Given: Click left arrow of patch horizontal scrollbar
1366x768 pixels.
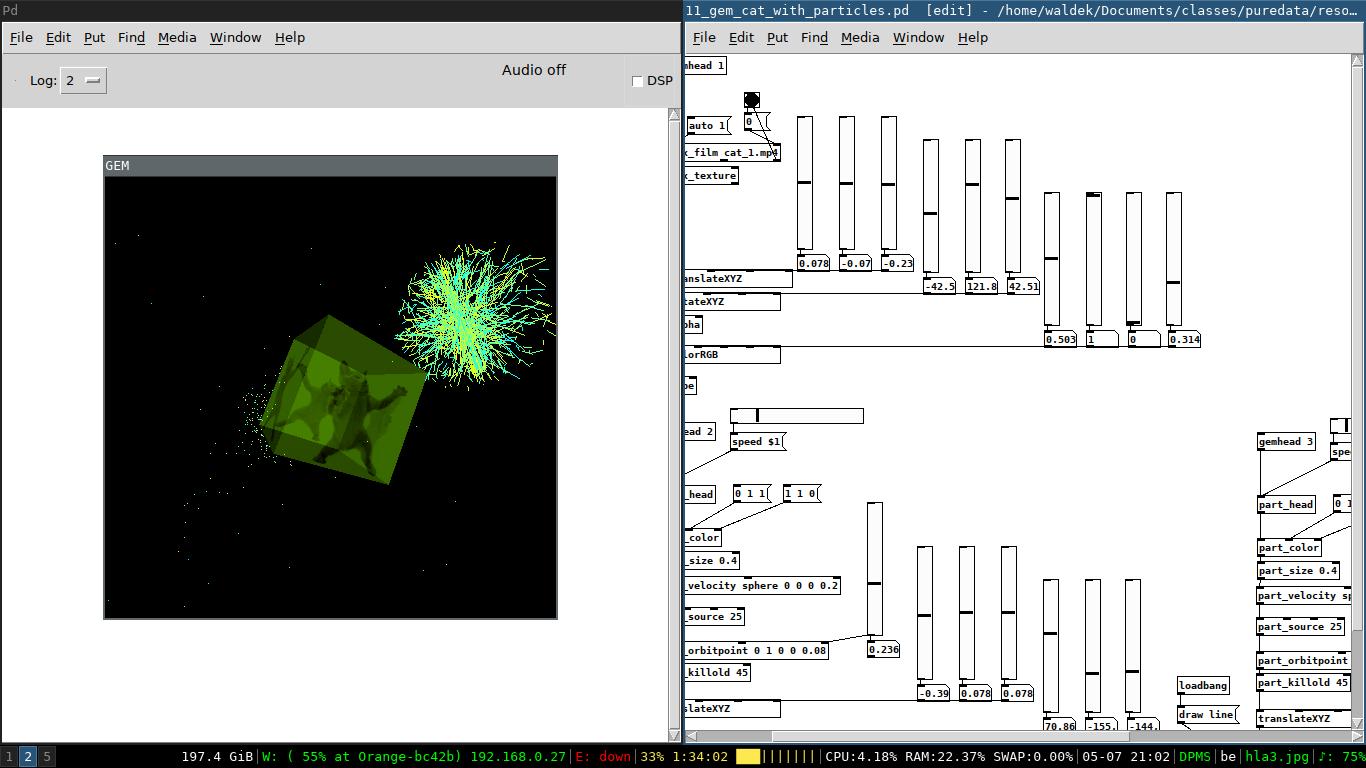Looking at the screenshot, I should point(691,736).
